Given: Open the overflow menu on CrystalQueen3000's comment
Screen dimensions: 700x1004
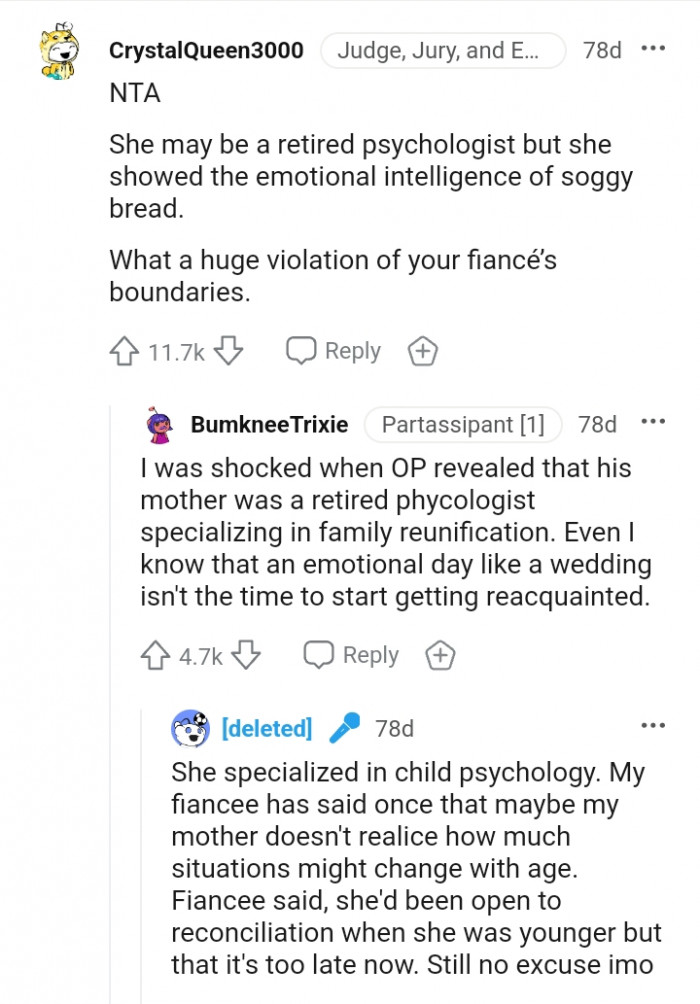Looking at the screenshot, I should pos(655,48).
